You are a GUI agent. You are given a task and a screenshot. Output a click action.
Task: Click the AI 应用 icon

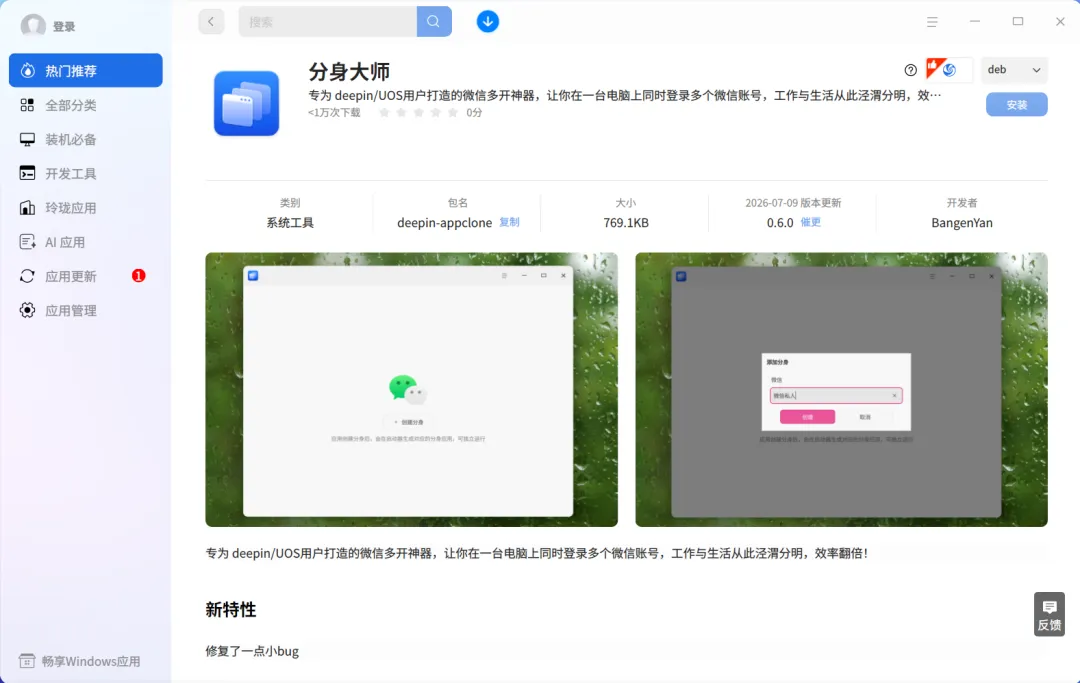pos(28,242)
